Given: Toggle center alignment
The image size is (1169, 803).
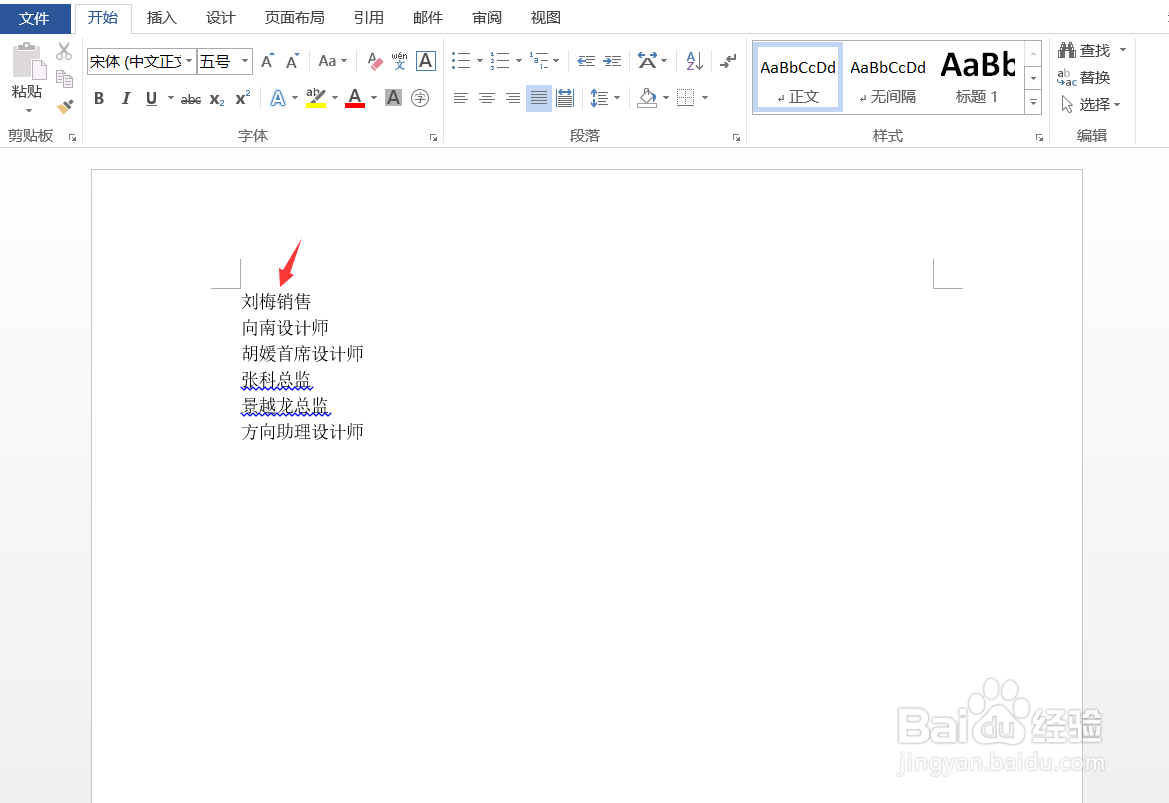Looking at the screenshot, I should [x=486, y=98].
